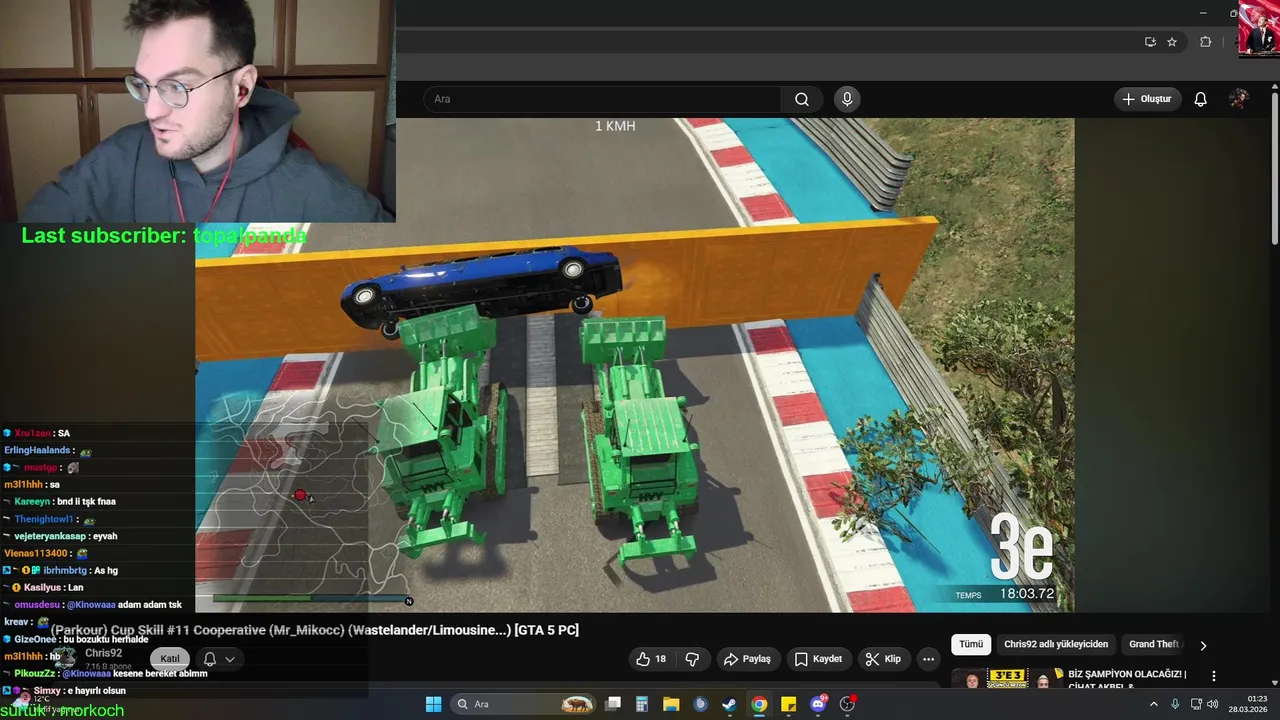This screenshot has height=720, width=1280.
Task: Select the Tümü filter chip
Action: click(x=971, y=644)
